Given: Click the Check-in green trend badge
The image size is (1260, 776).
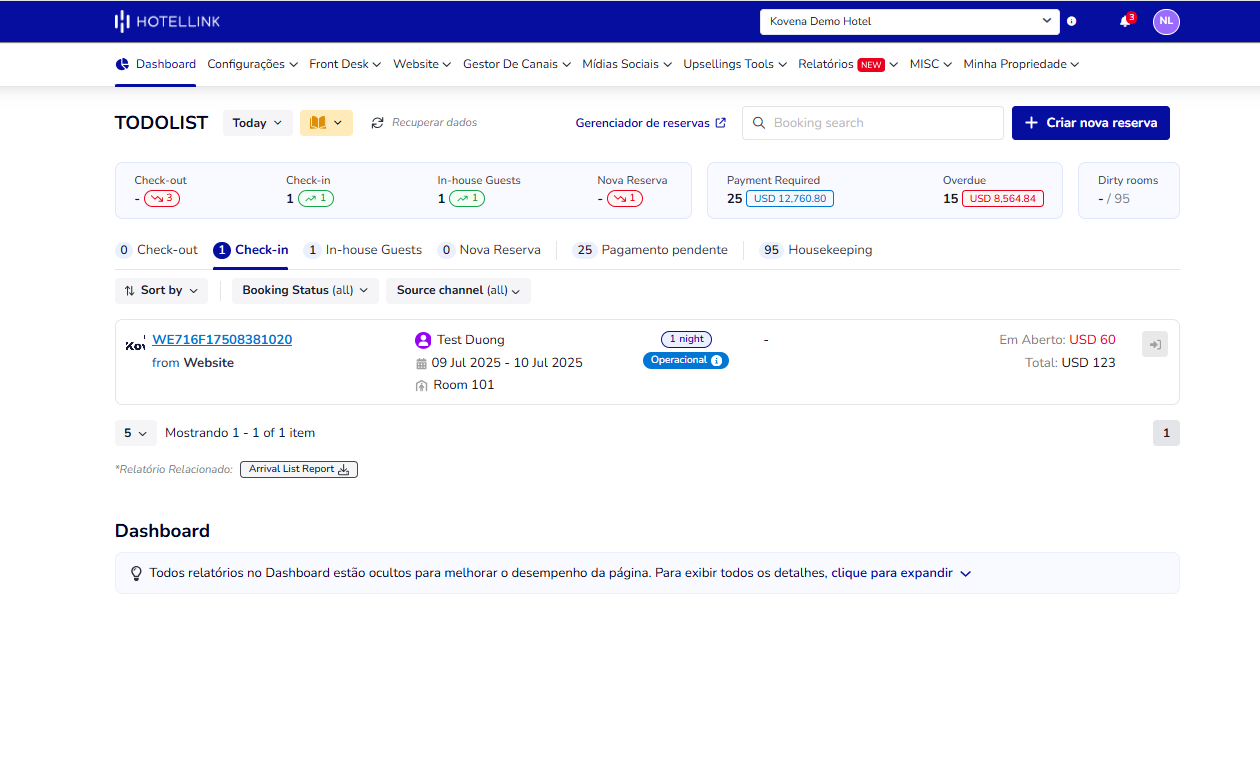Looking at the screenshot, I should click(x=316, y=198).
